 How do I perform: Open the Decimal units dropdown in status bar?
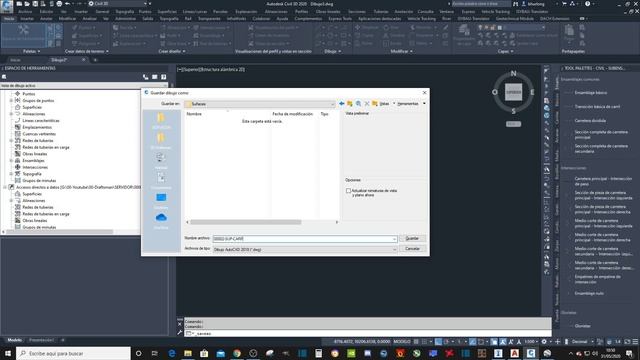coord(582,342)
